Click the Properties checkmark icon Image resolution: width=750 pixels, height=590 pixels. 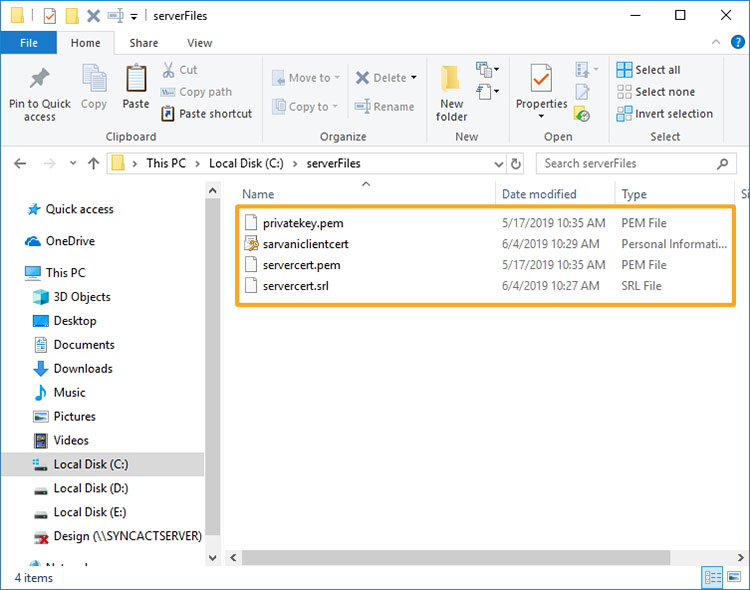(541, 78)
